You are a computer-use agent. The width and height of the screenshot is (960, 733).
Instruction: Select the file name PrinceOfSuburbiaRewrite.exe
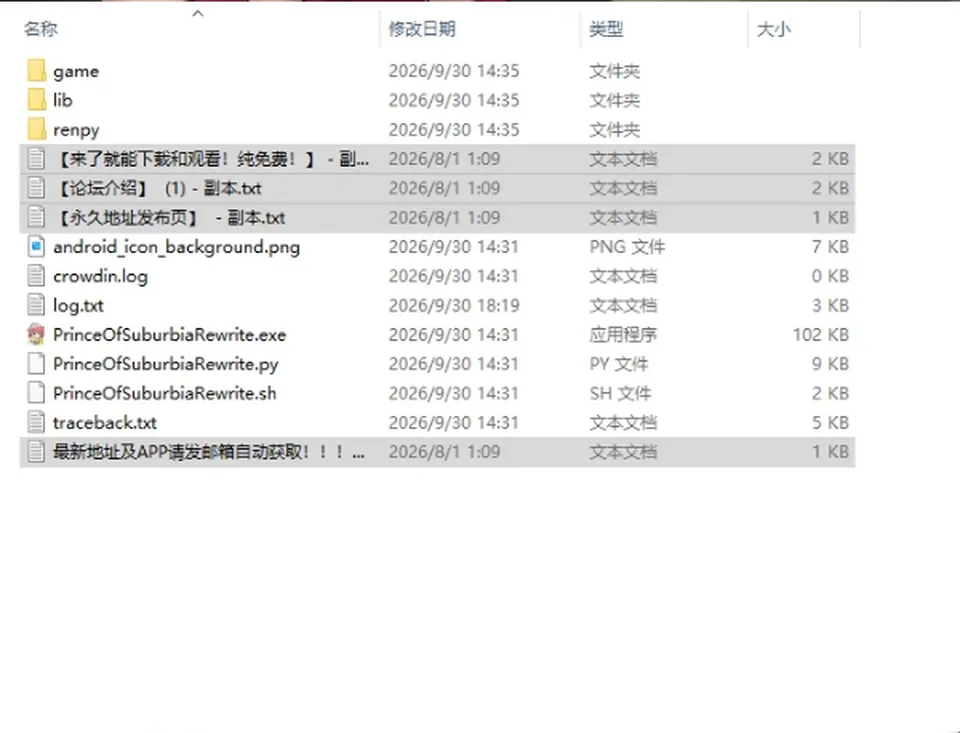[x=170, y=335]
